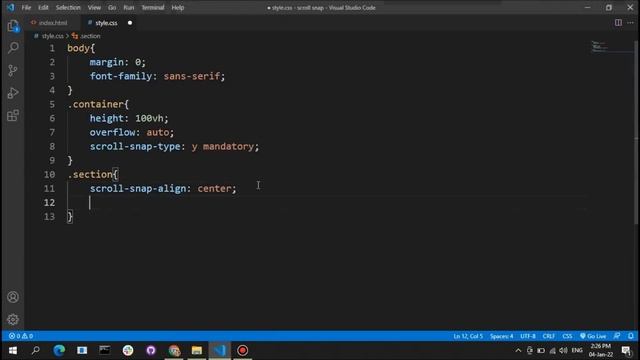Open the Edit menu

point(43,7)
